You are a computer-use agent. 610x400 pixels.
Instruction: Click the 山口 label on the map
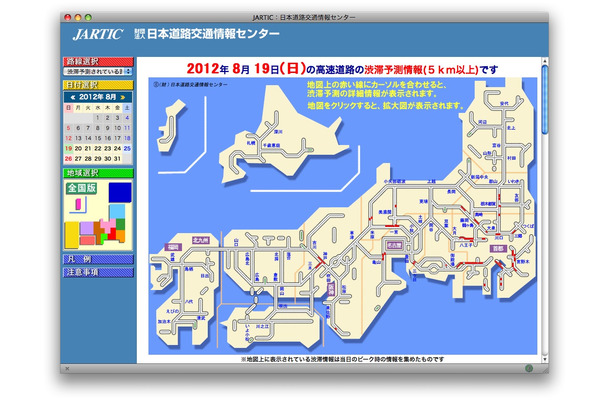(236, 242)
